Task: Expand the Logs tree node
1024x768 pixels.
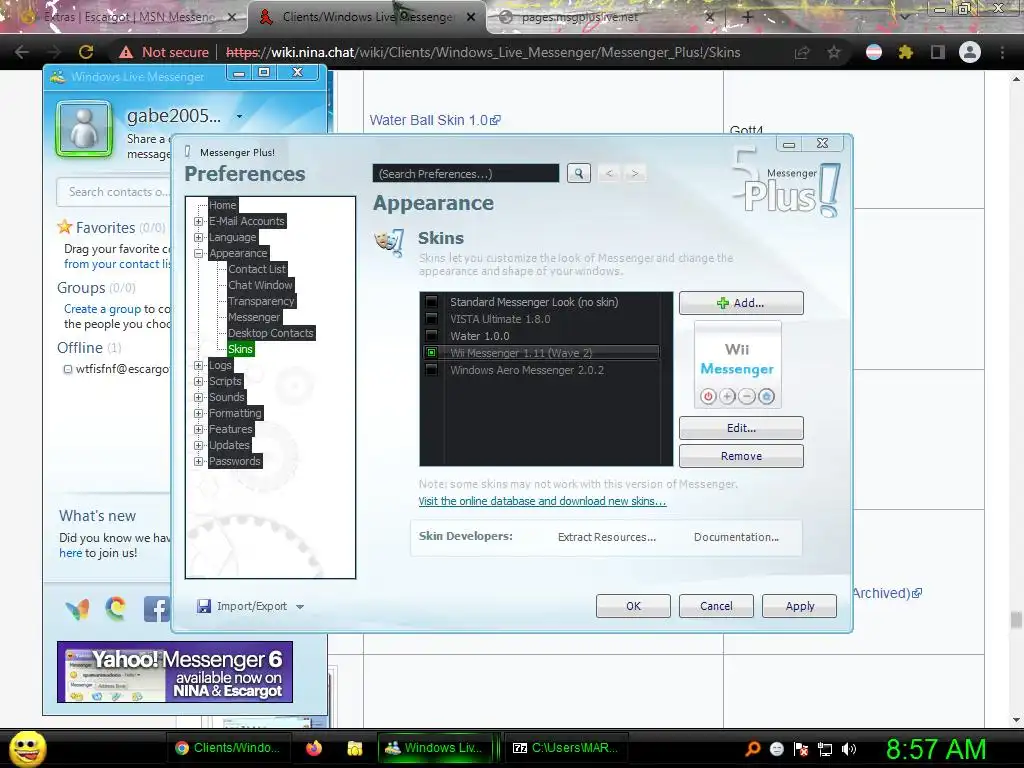Action: (x=199, y=365)
